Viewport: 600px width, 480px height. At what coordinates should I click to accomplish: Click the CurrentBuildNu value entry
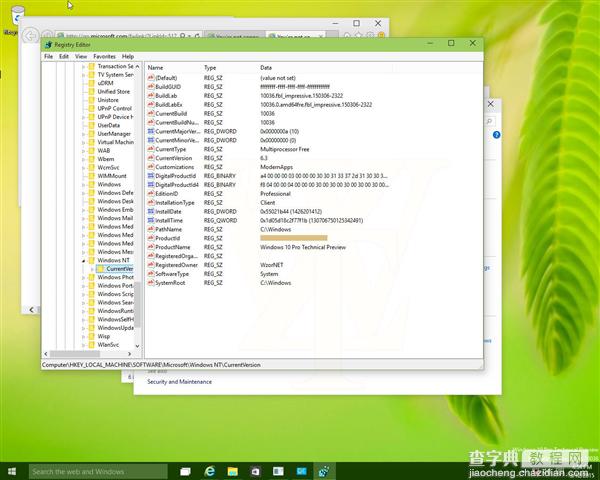click(x=177, y=122)
